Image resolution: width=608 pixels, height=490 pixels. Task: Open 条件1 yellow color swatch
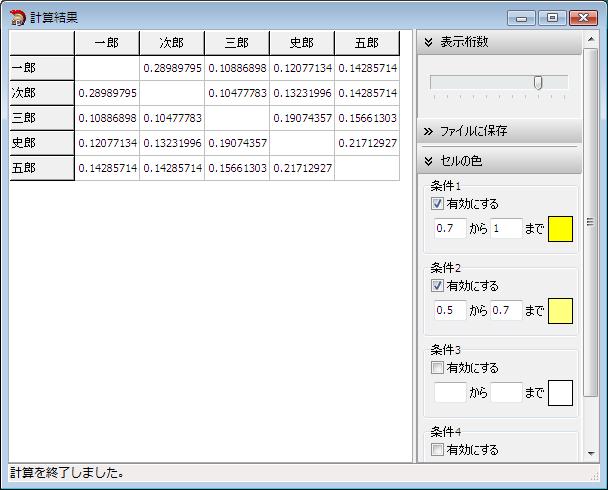pos(560,229)
